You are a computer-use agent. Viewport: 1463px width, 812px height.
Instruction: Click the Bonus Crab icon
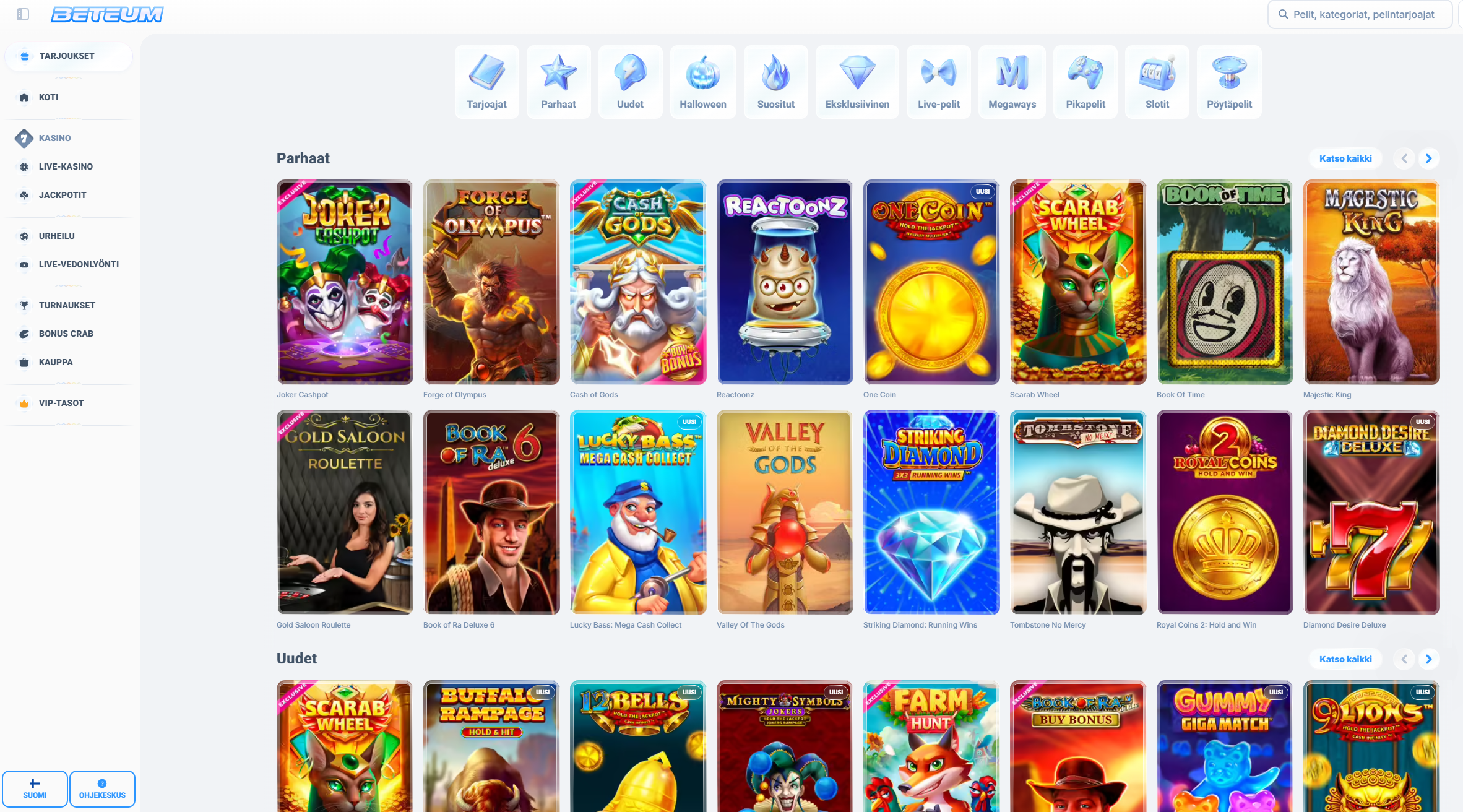click(24, 334)
